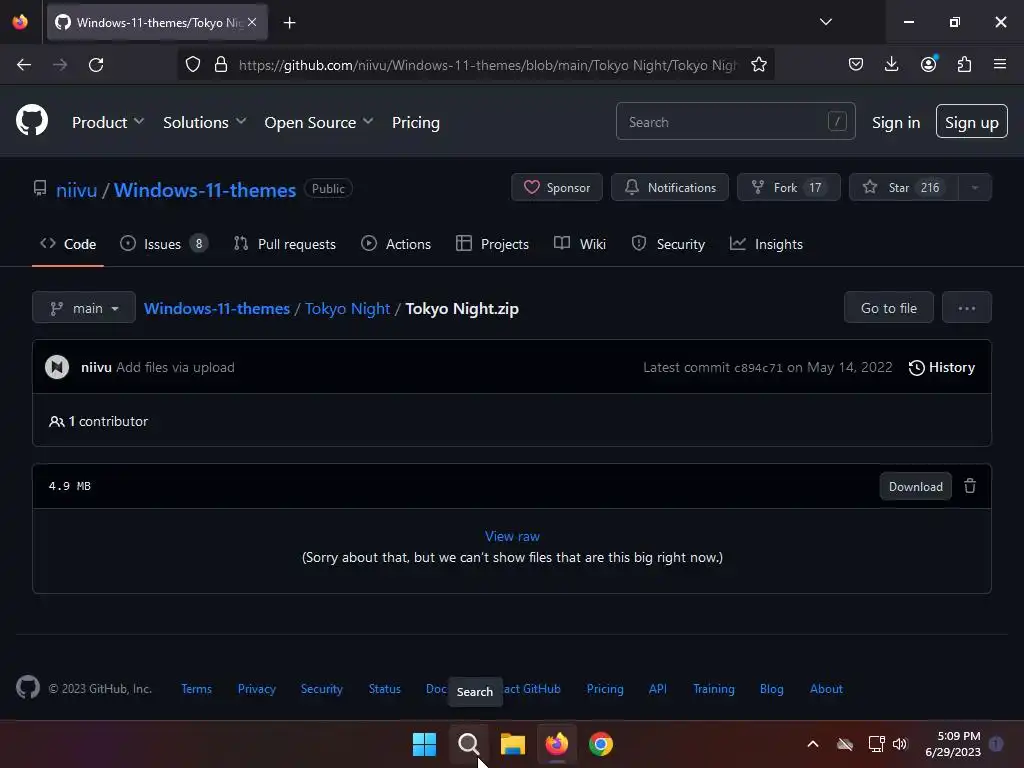Open the Issues tab

pos(163,244)
